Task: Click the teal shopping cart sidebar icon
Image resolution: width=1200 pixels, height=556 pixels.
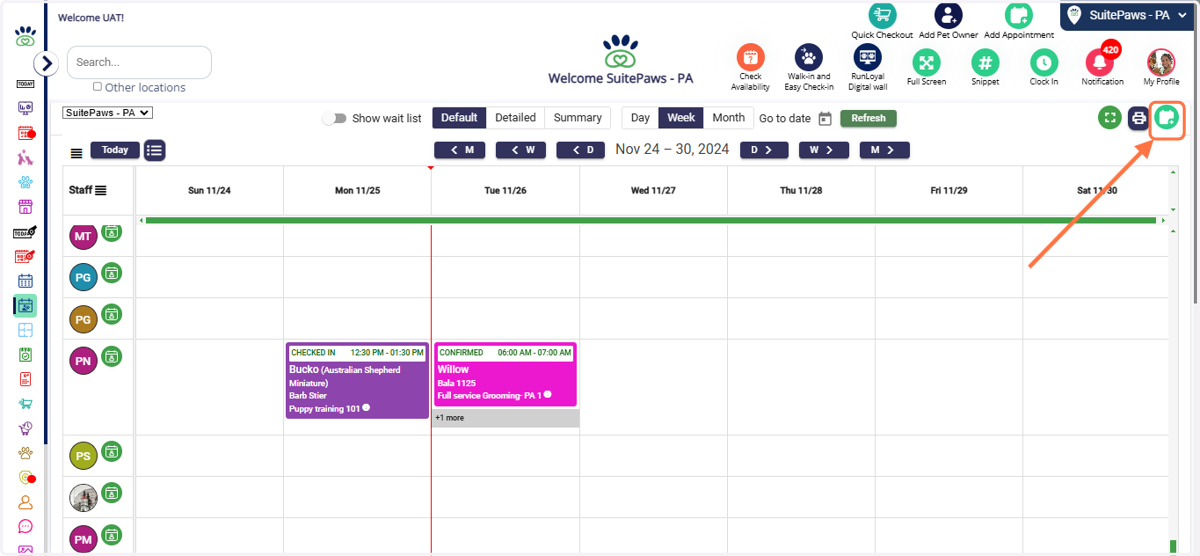Action: coord(26,404)
